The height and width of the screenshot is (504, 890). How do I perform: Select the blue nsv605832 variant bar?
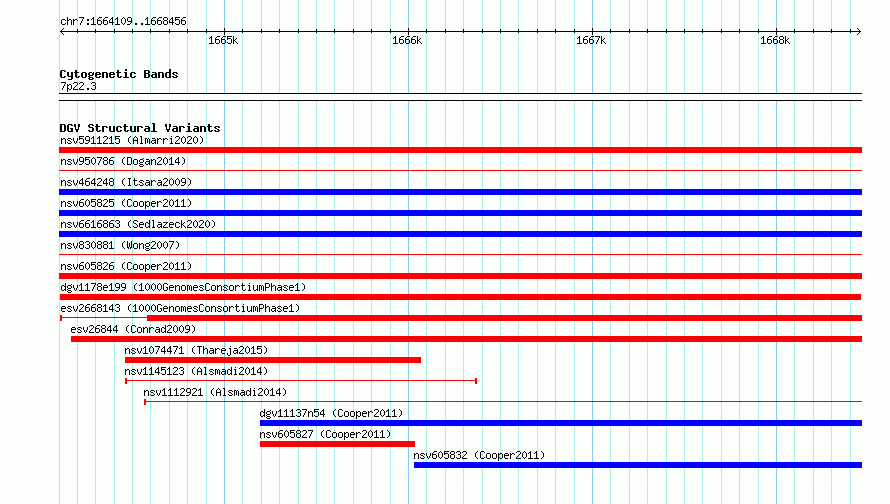tap(638, 465)
